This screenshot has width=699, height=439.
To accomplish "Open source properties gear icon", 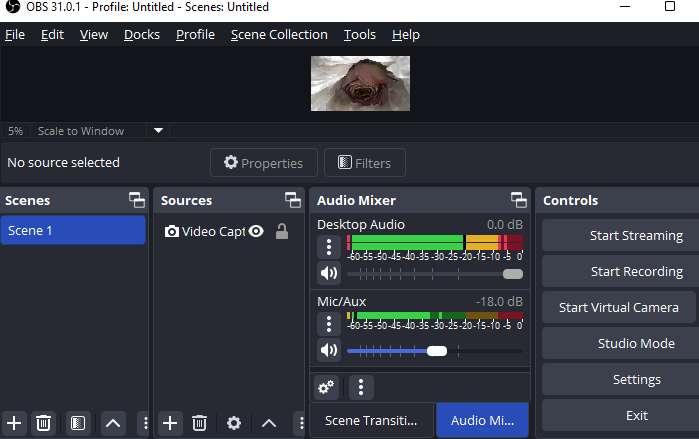I will (x=234, y=423).
